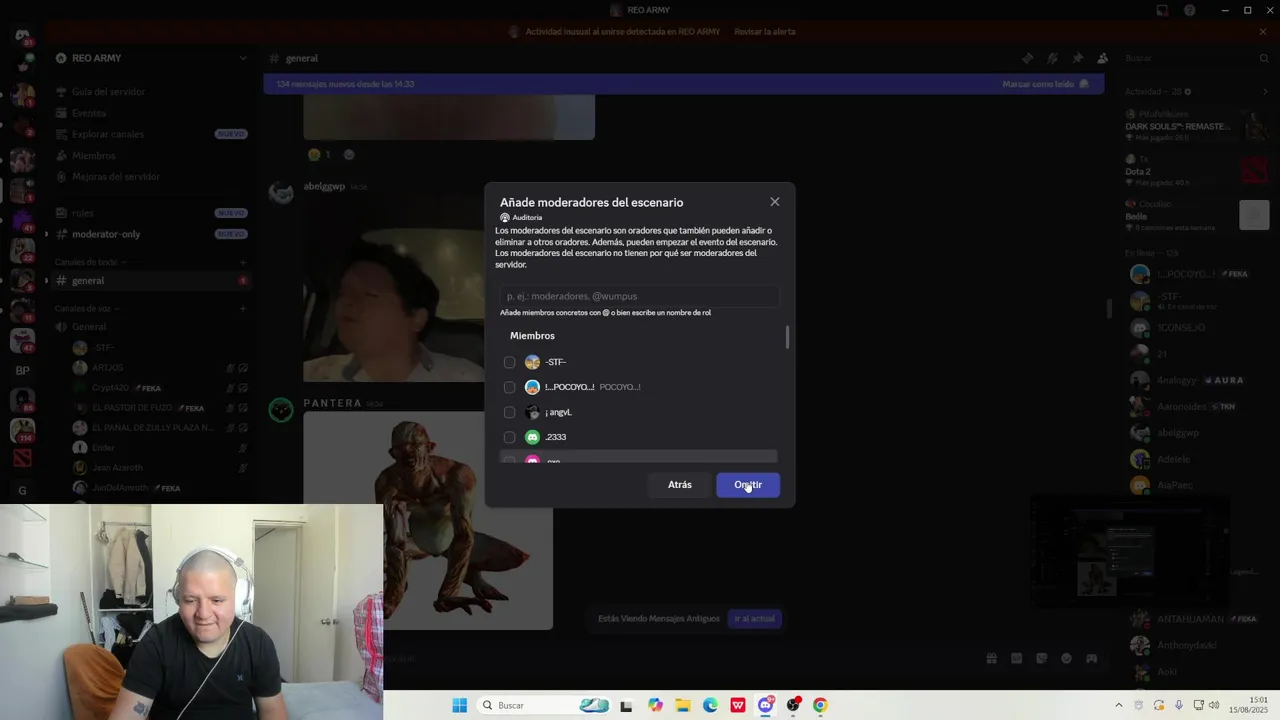The height and width of the screenshot is (720, 1280).
Task: Open the Eventos section
Action: (x=89, y=113)
